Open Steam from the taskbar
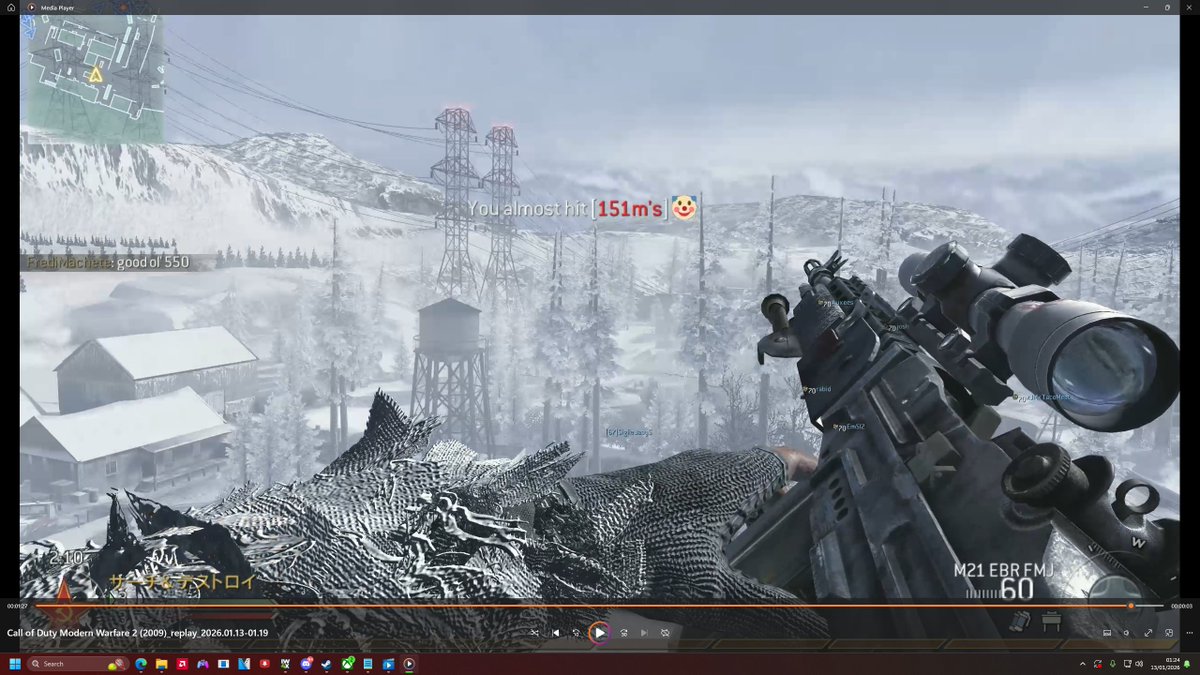 click(326, 664)
